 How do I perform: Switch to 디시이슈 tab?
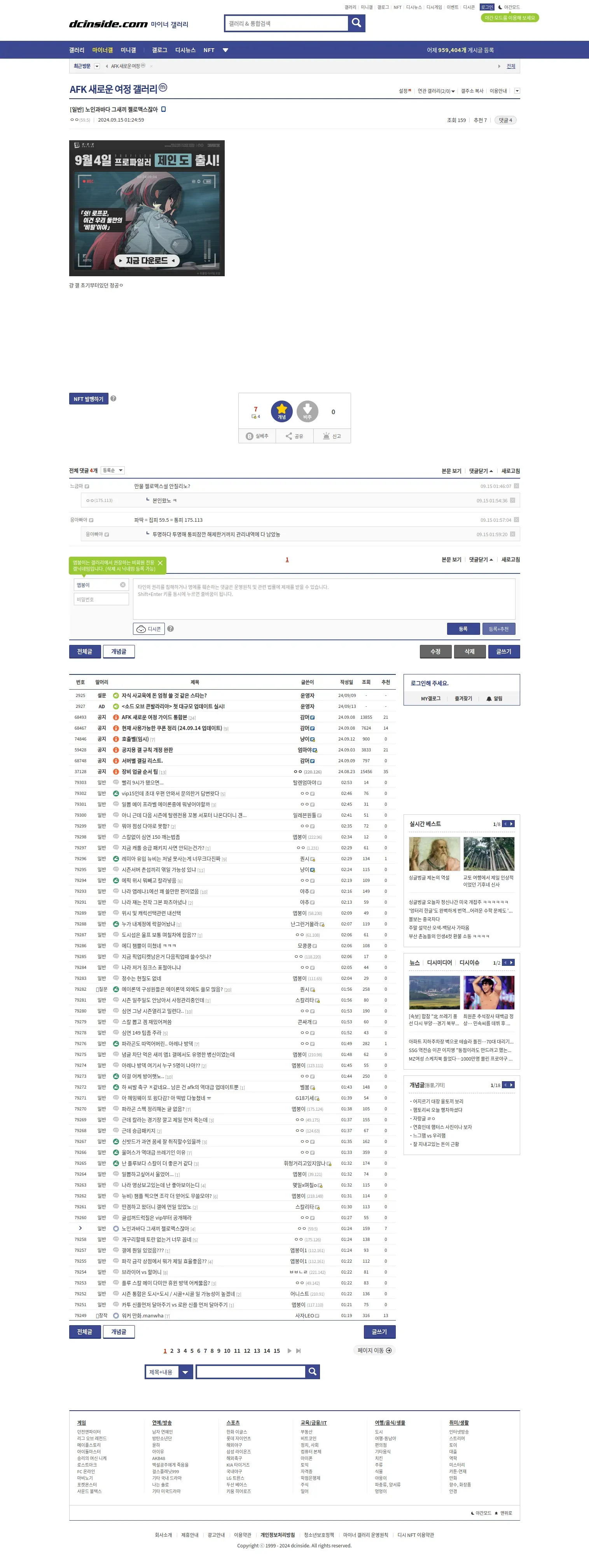[x=470, y=962]
